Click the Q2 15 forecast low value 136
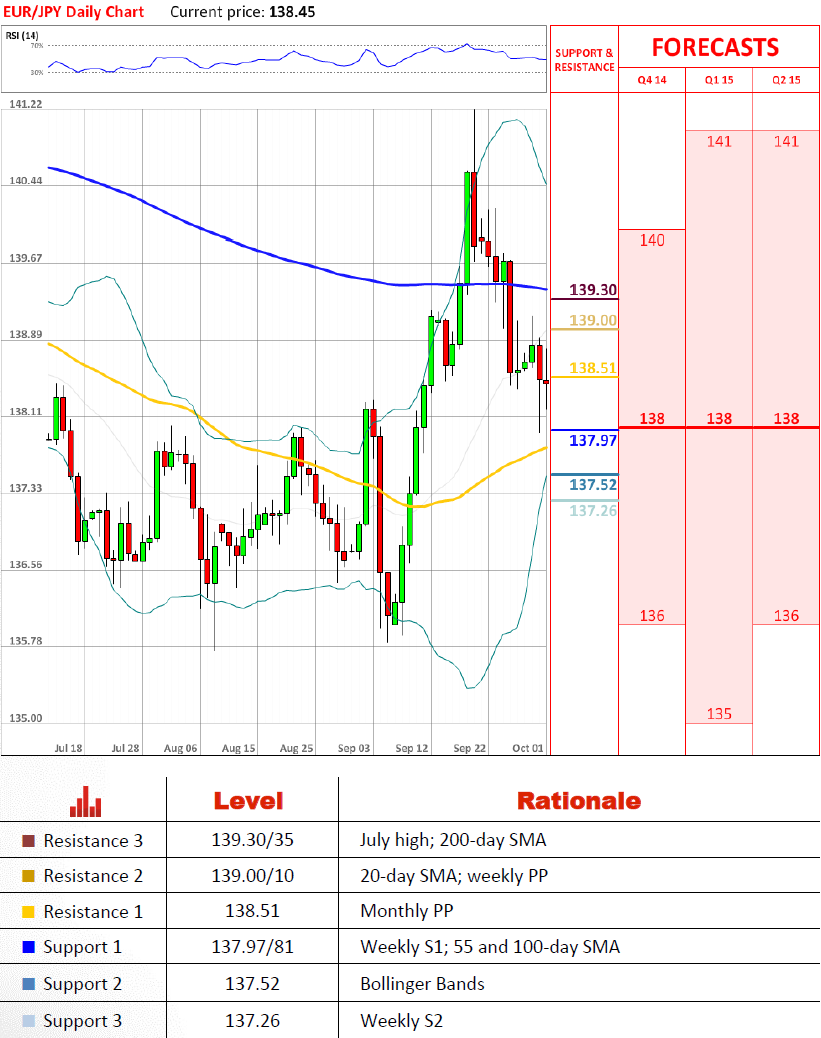 (x=786, y=616)
